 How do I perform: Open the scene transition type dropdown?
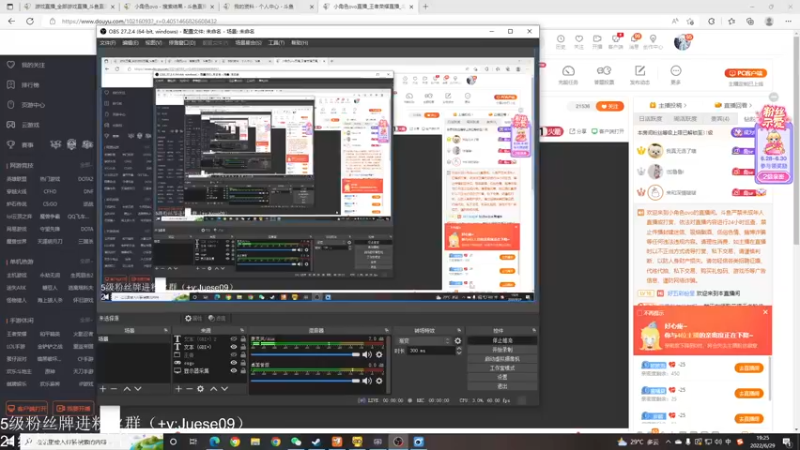coord(424,341)
